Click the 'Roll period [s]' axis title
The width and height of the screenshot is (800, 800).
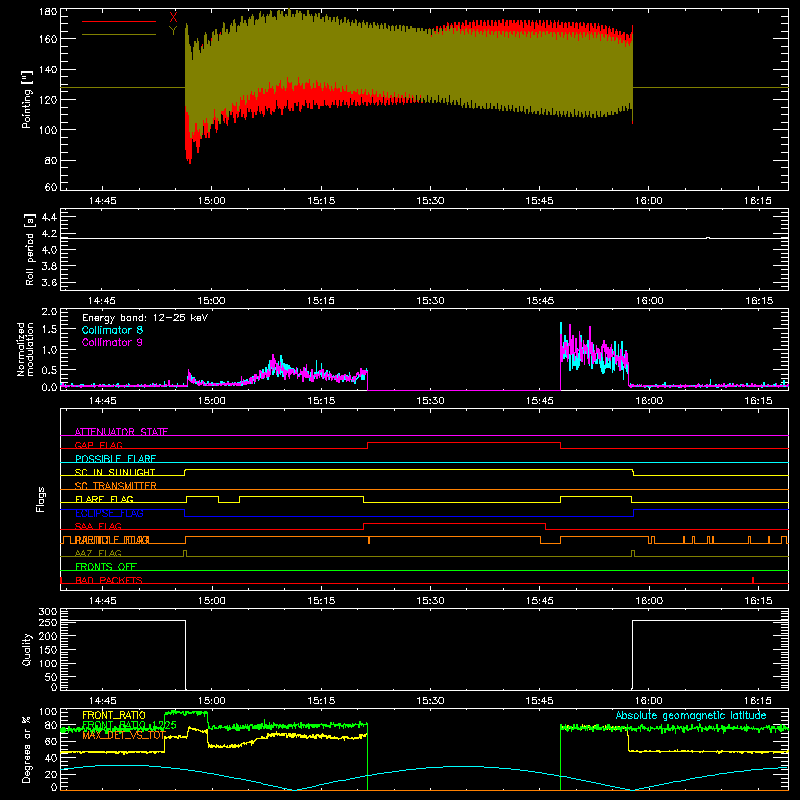[29, 249]
